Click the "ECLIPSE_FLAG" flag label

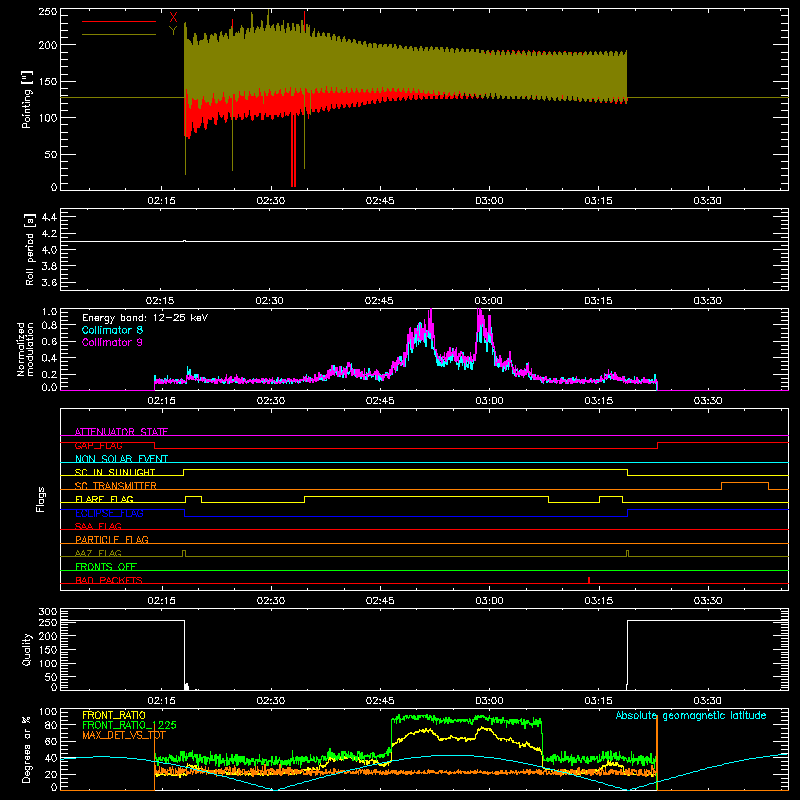pos(109,513)
